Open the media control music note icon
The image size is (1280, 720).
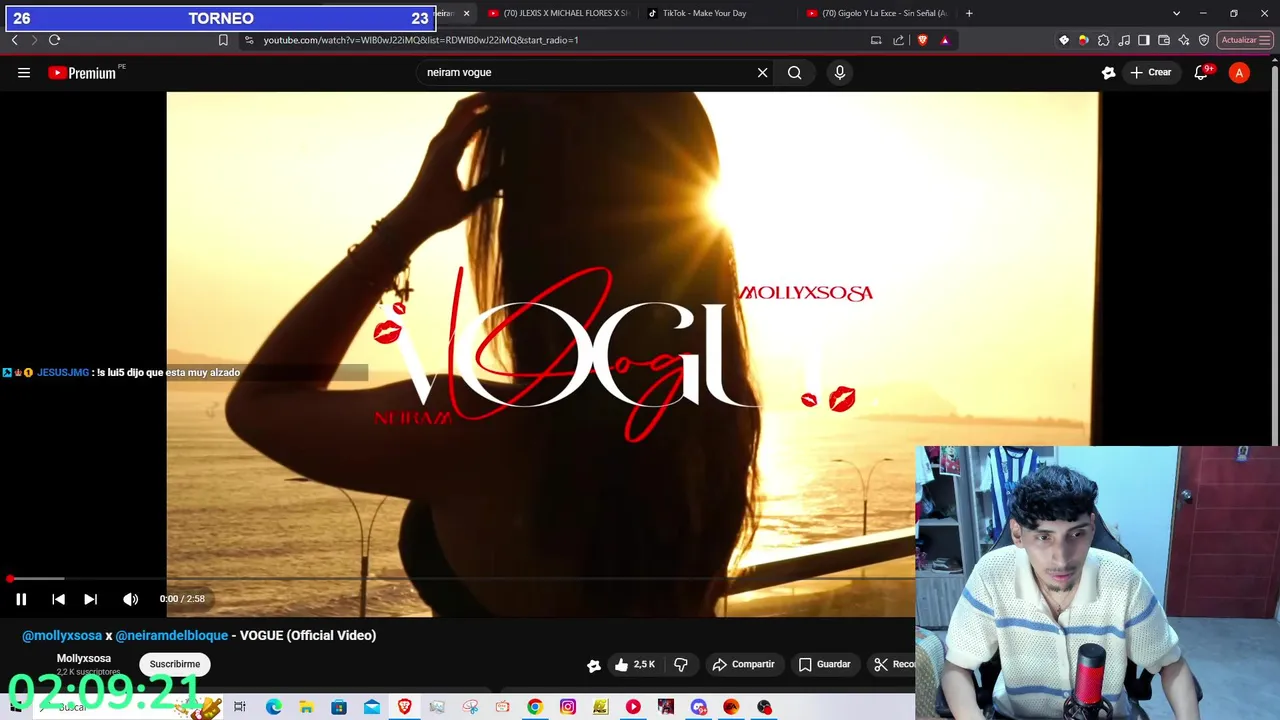pos(1124,40)
